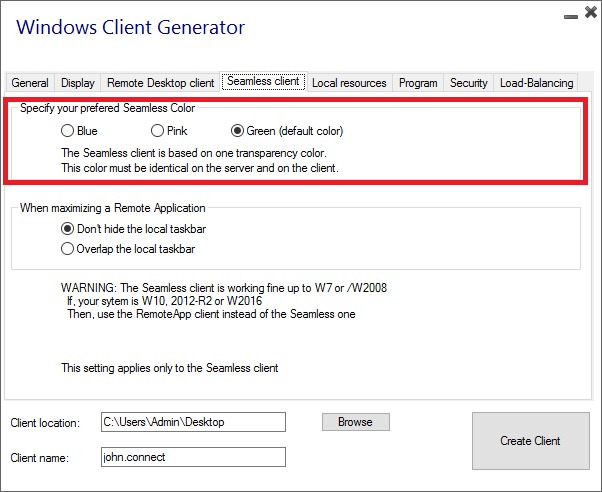
Task: Open the Local resources tab
Action: tap(349, 83)
